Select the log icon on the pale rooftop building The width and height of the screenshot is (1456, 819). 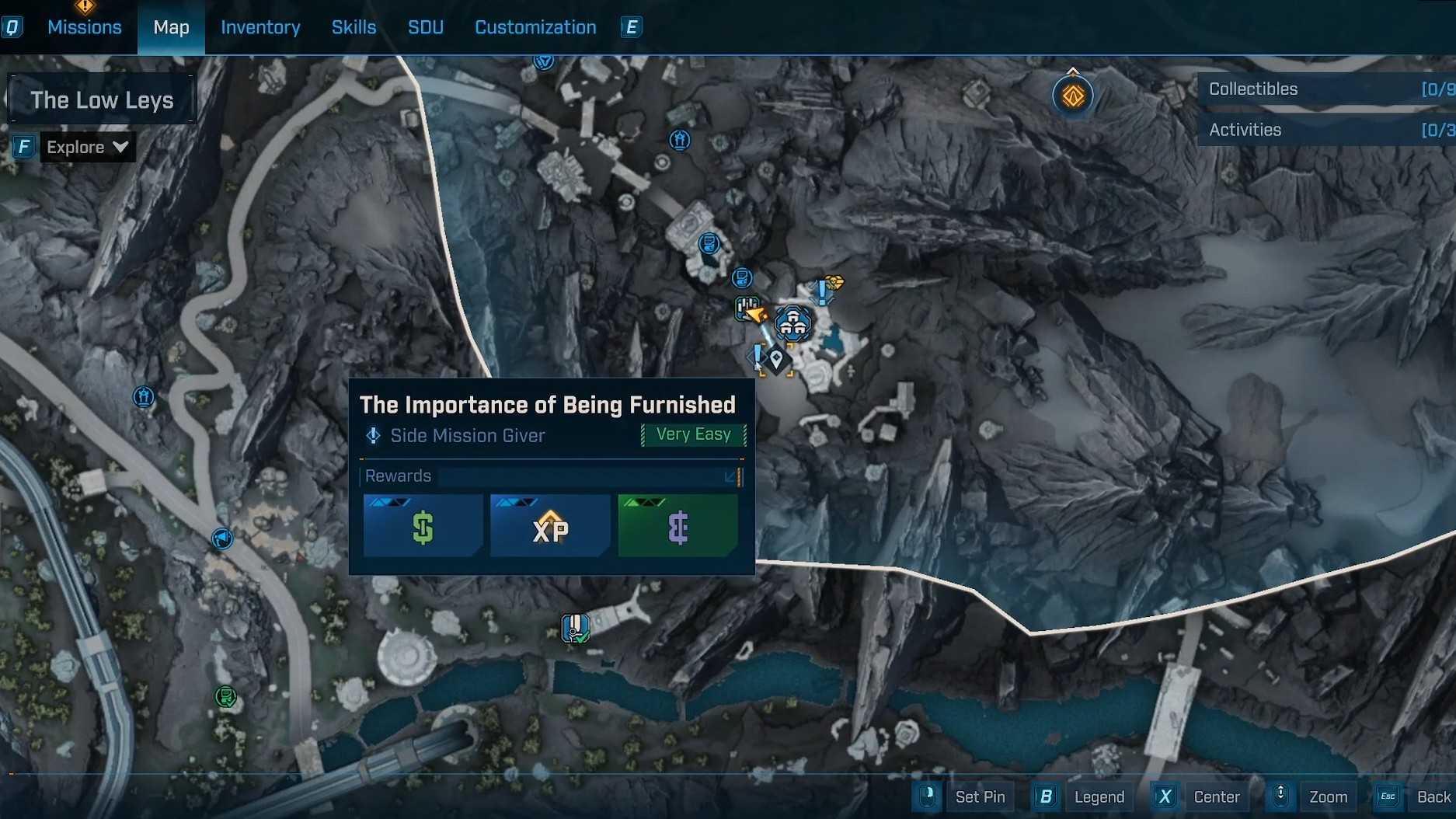click(x=709, y=244)
